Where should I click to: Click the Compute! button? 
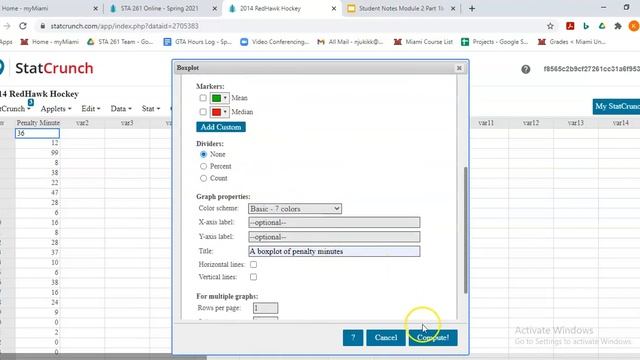tap(433, 338)
